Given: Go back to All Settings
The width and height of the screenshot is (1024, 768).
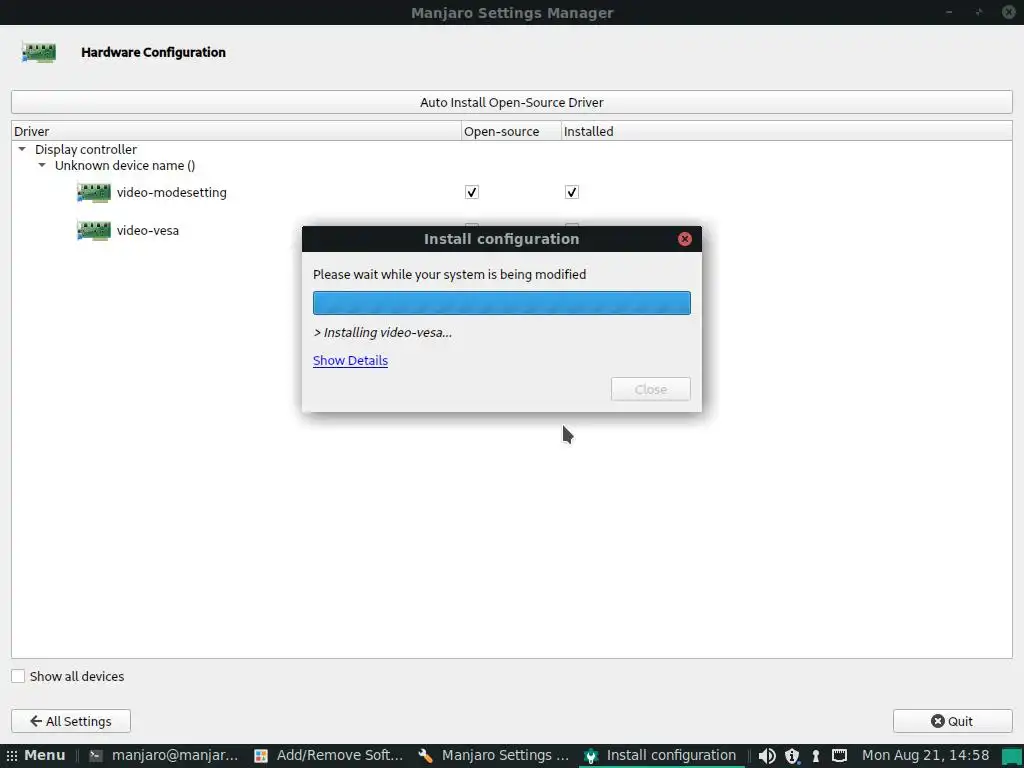Looking at the screenshot, I should pos(71,721).
